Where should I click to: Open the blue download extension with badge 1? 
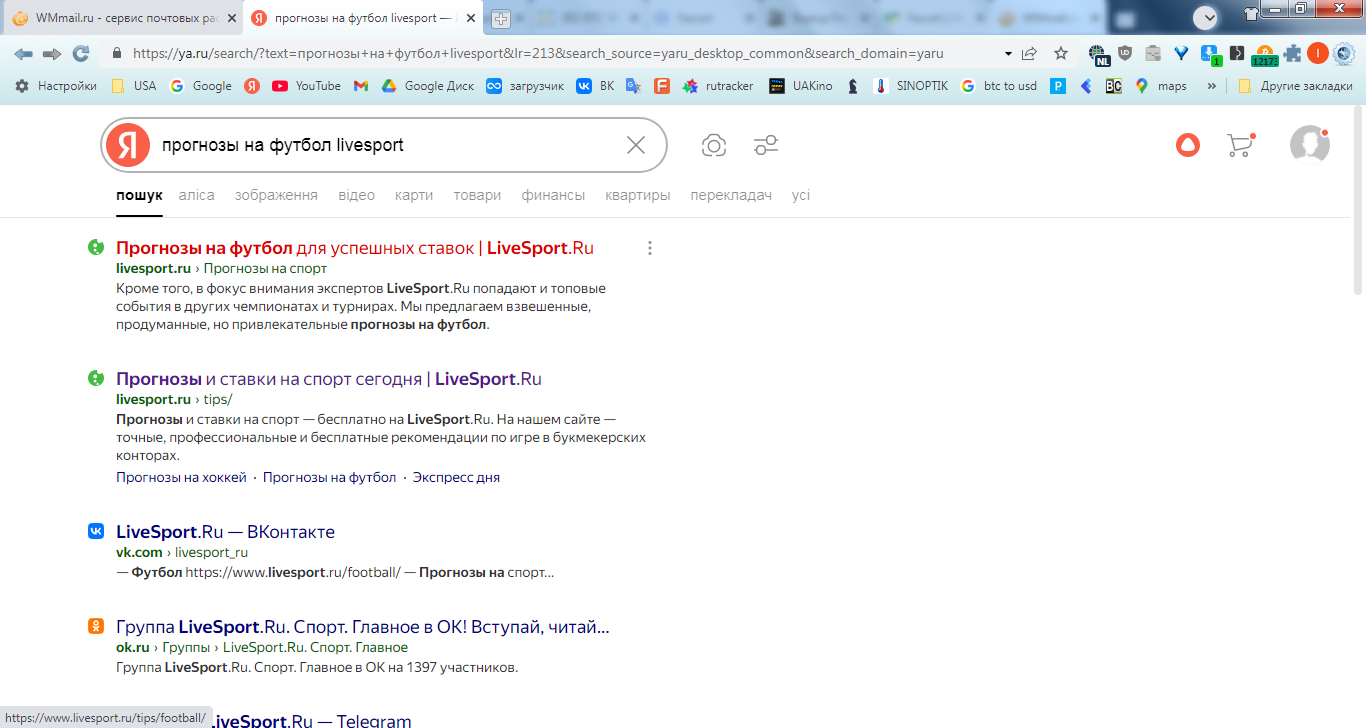1210,55
